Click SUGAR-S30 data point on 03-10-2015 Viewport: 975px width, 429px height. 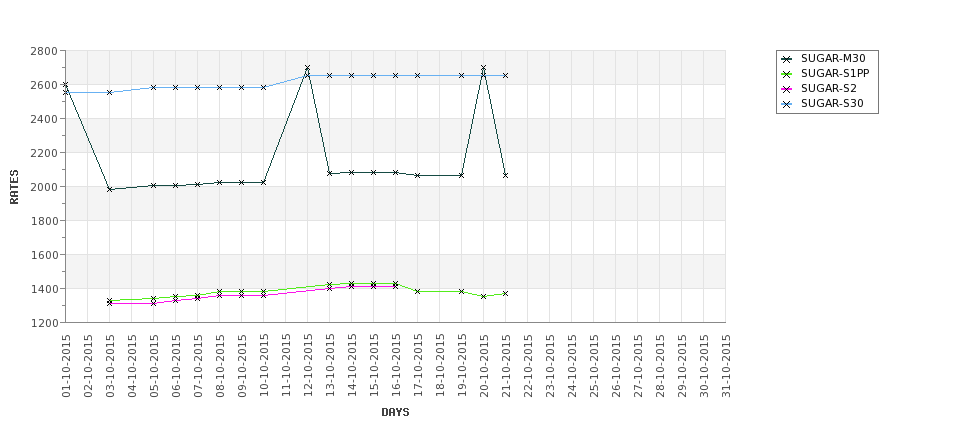109,92
